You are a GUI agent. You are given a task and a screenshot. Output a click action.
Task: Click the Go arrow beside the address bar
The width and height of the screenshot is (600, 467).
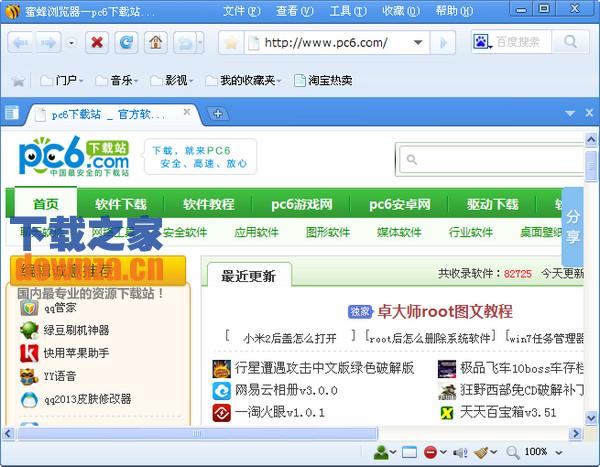[x=443, y=42]
